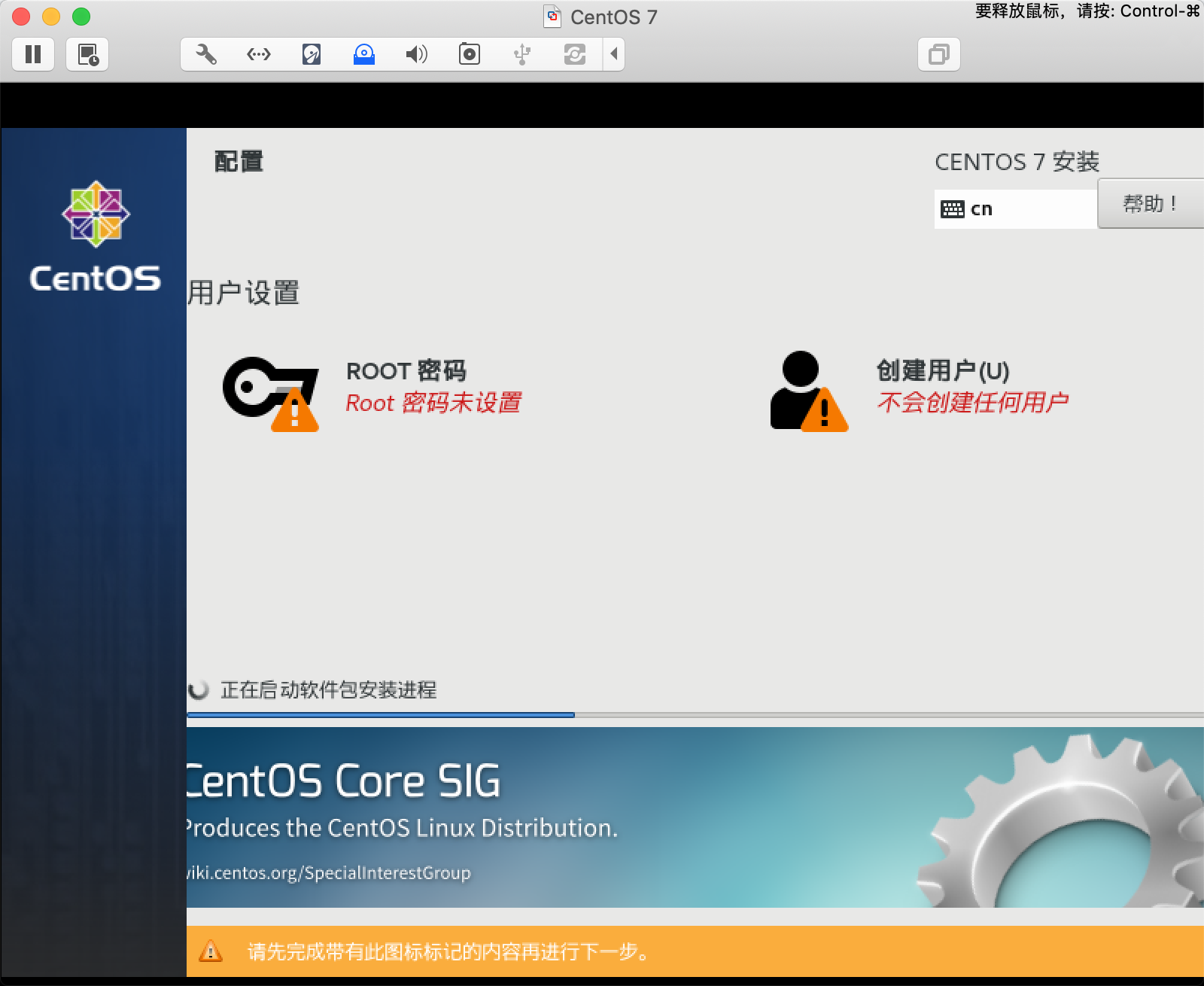Click the orange warning triangle in bottom bar
The image size is (1204, 986).
tap(211, 951)
